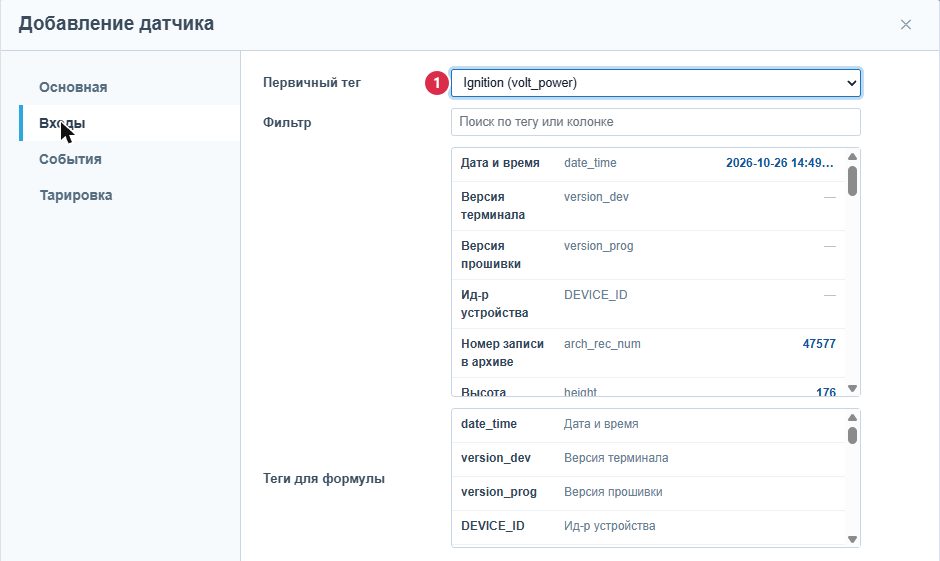940x561 pixels.
Task: Click the Высота height row
Action: tap(649, 388)
